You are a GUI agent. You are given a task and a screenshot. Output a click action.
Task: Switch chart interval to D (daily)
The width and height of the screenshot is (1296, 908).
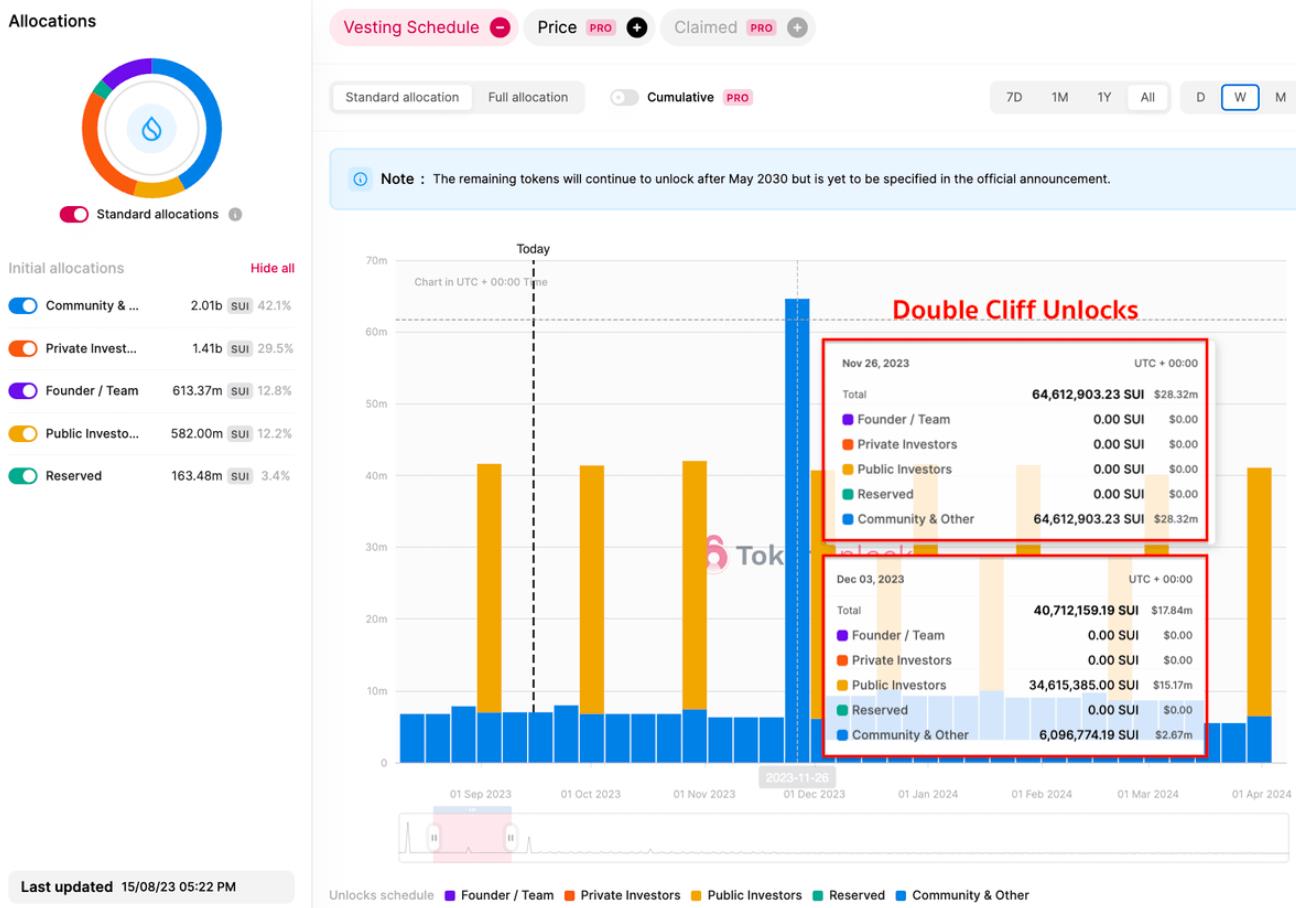click(1200, 97)
